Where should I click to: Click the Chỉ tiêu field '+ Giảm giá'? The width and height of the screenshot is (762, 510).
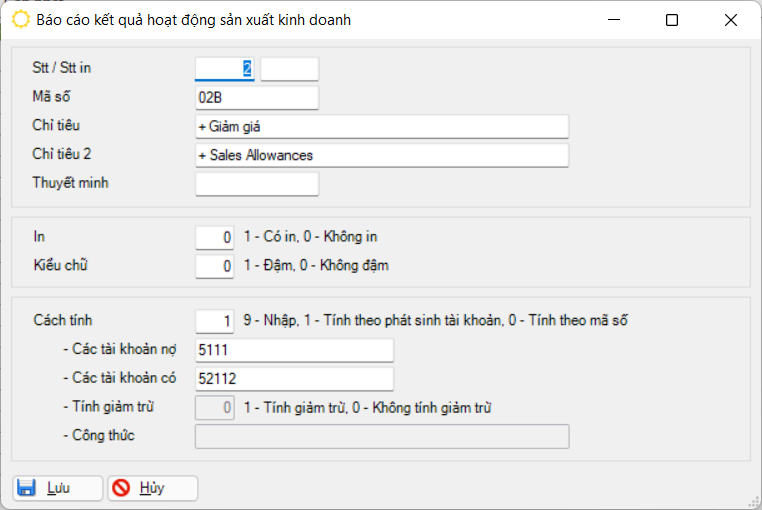[x=381, y=126]
